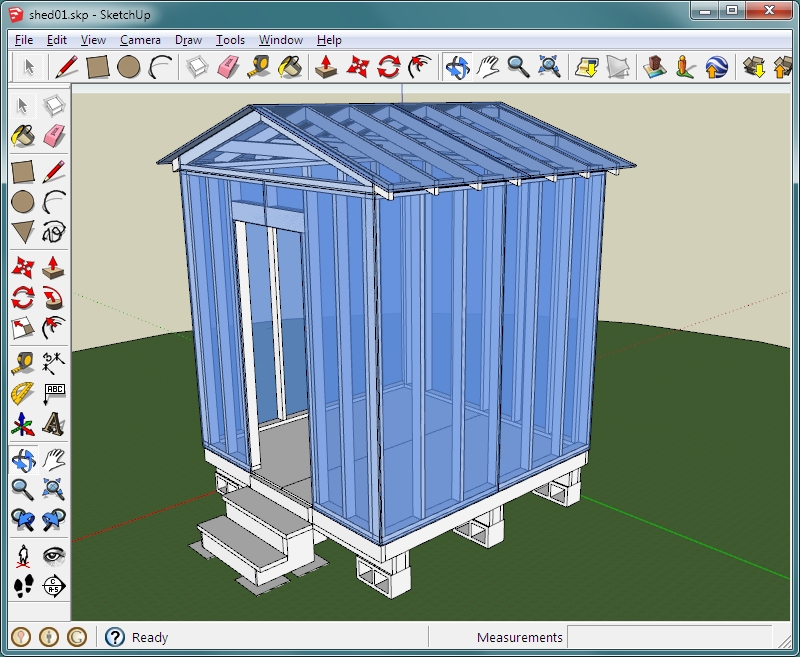Pick Tape Measure in the horizontal toolbar
Screen dimensions: 800x657
coord(259,67)
